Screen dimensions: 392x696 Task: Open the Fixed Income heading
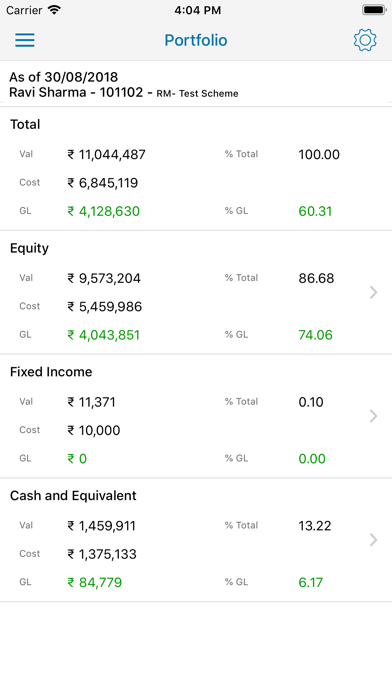click(x=51, y=372)
